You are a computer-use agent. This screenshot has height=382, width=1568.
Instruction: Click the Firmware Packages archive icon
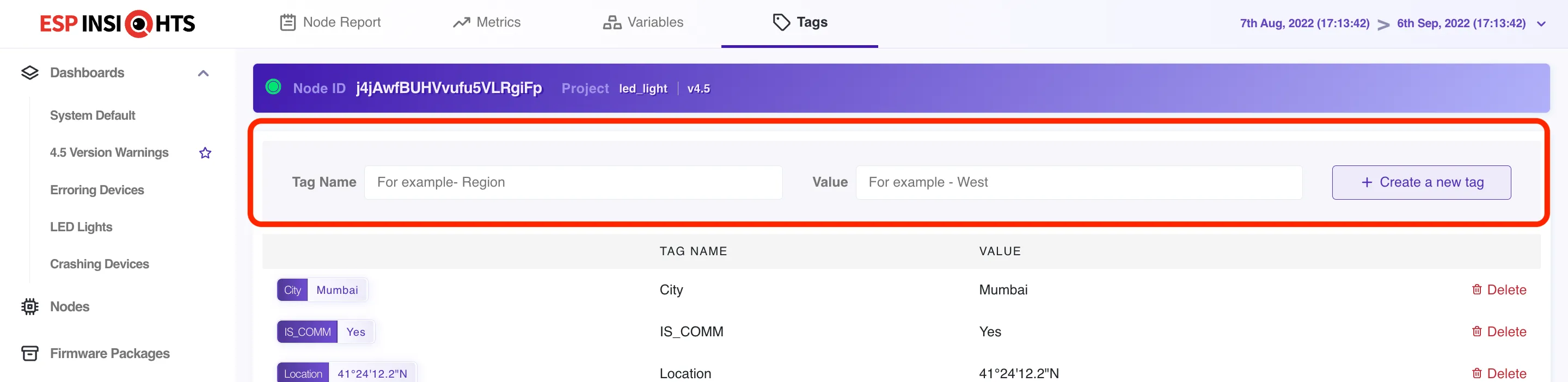30,353
